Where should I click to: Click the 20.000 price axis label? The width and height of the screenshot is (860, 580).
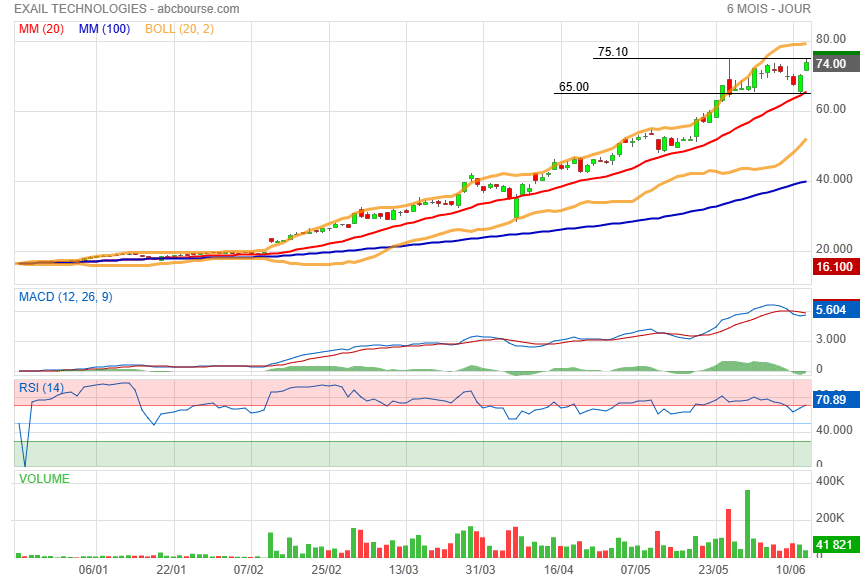point(834,249)
